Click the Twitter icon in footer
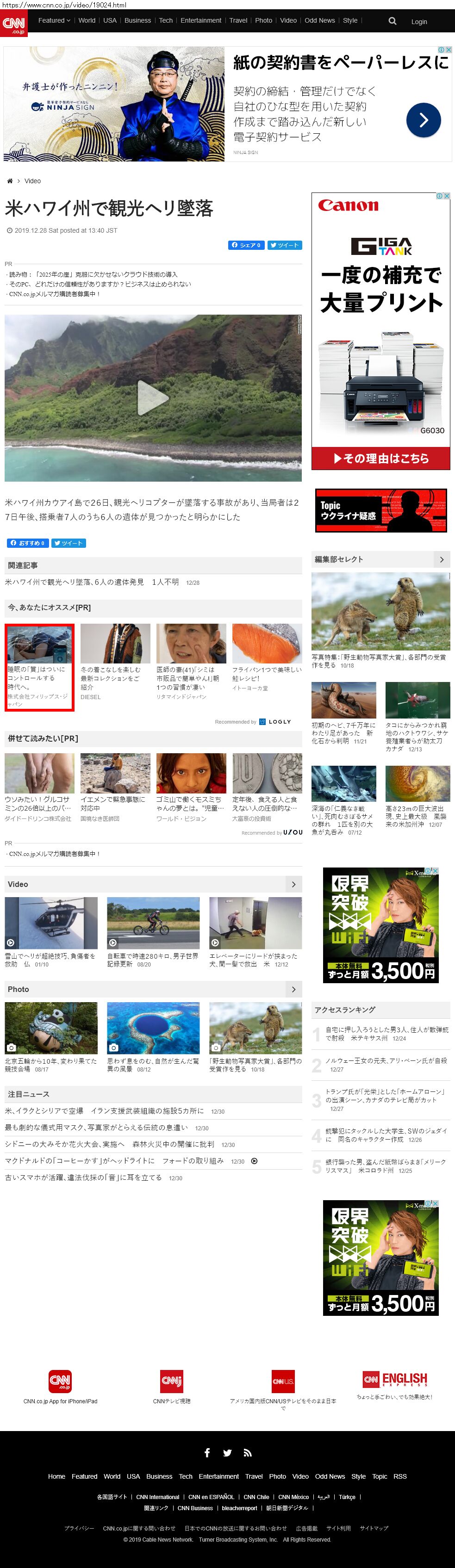 pos(227,1452)
